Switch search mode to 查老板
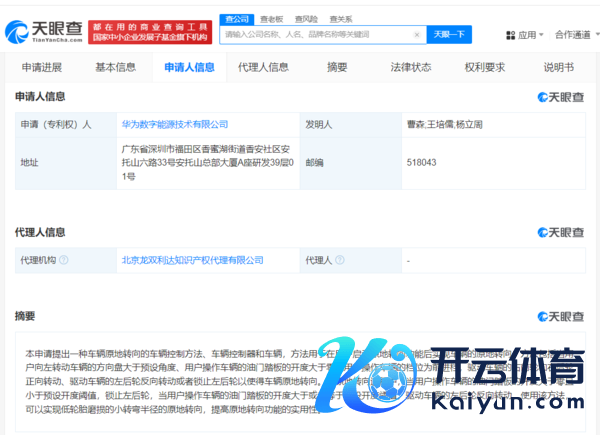600x435 pixels. tap(270, 18)
